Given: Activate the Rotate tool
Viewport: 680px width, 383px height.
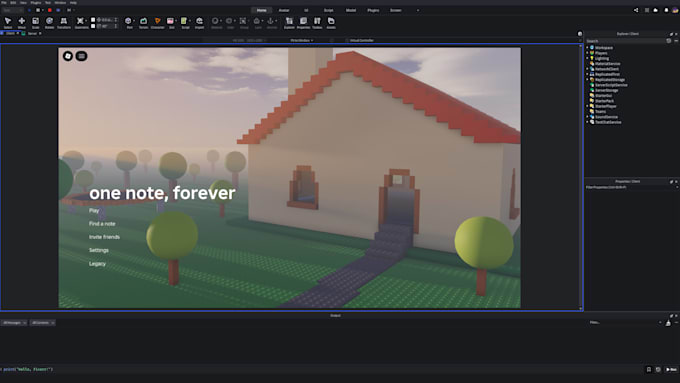Looking at the screenshot, I should [49, 23].
